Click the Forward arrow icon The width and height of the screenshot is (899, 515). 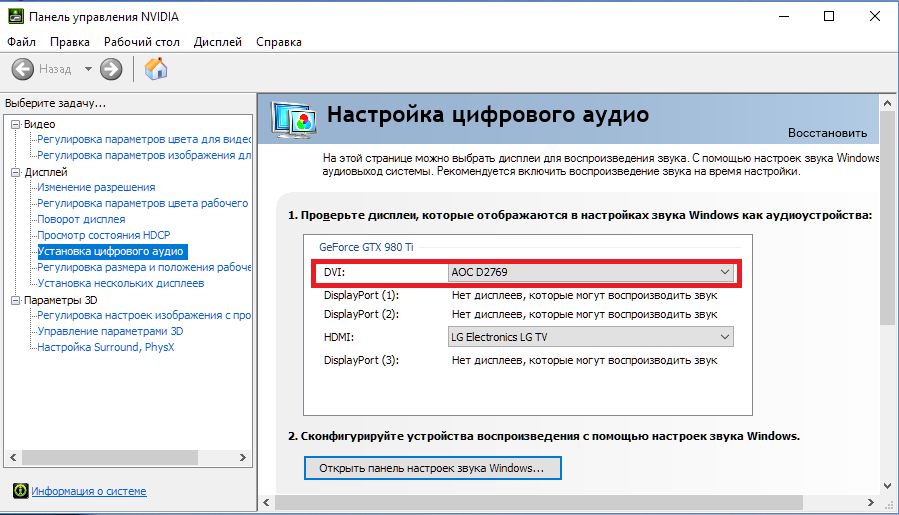111,69
